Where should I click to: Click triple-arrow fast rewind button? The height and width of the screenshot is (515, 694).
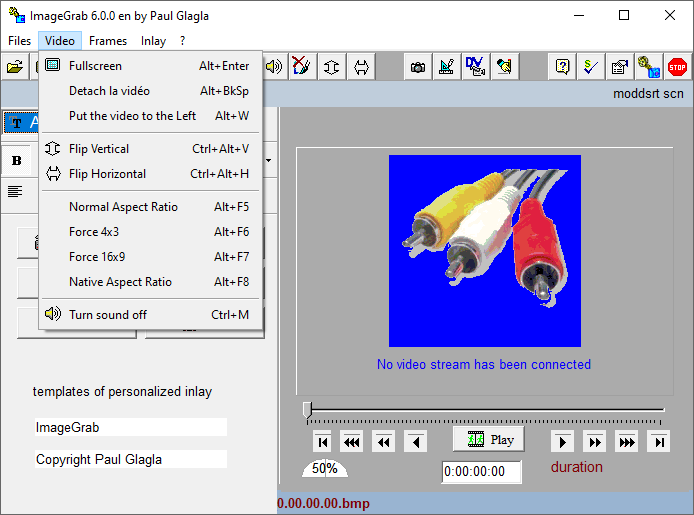[351, 442]
